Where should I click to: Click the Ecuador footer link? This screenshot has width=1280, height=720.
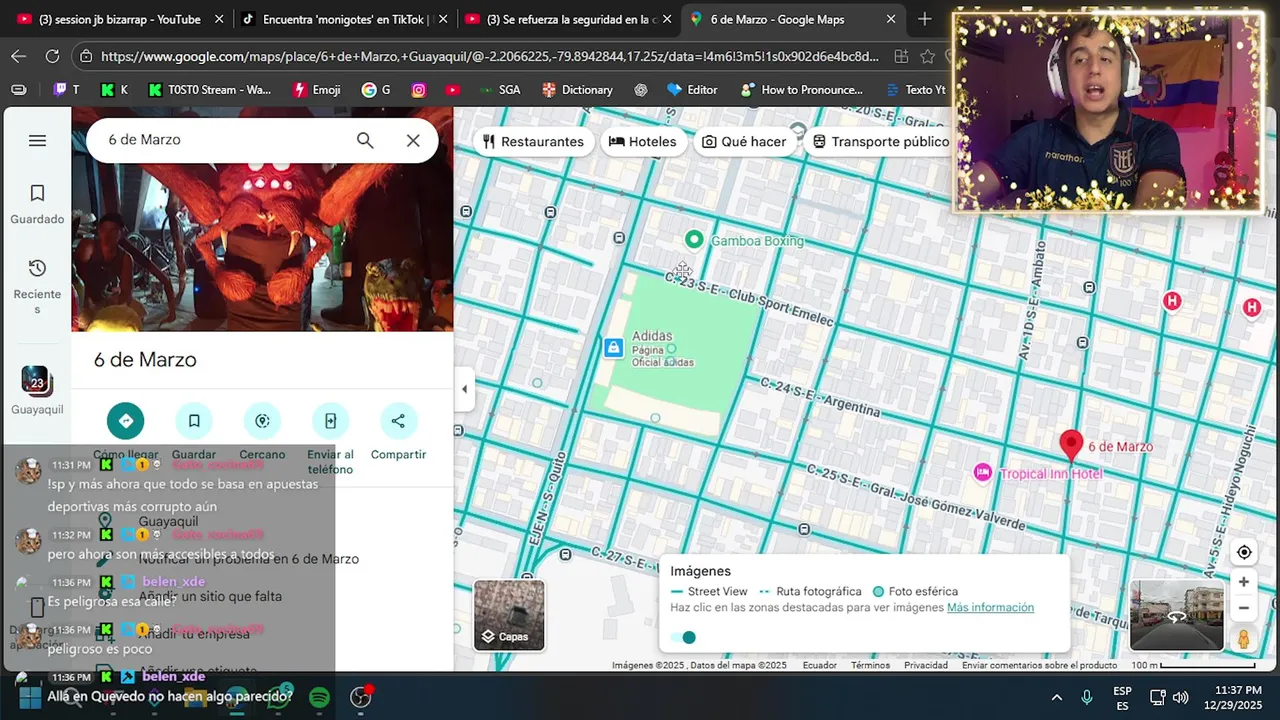pos(820,666)
